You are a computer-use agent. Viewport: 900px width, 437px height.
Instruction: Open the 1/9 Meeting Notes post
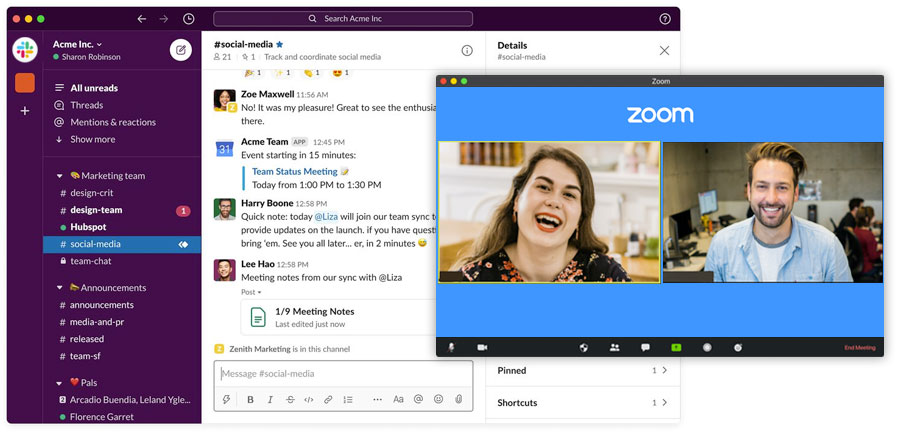[x=339, y=317]
